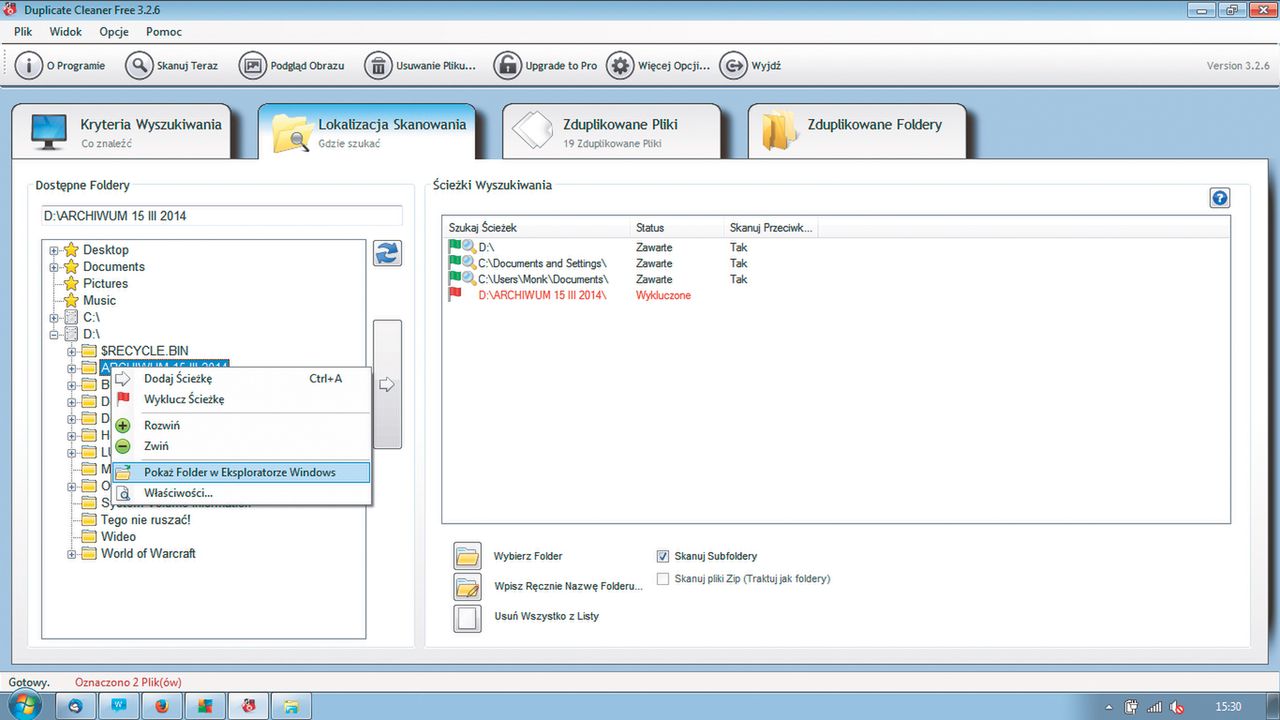
Task: Expand the $RECYCLE.BIN folder node
Action: point(72,351)
